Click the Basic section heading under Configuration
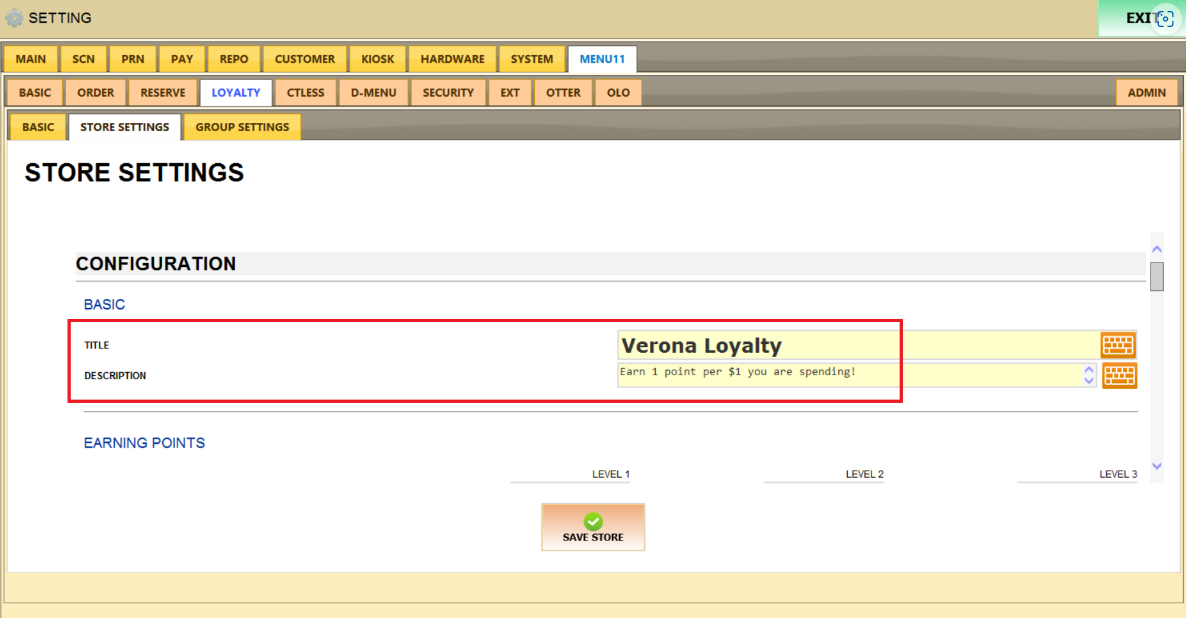 104,305
